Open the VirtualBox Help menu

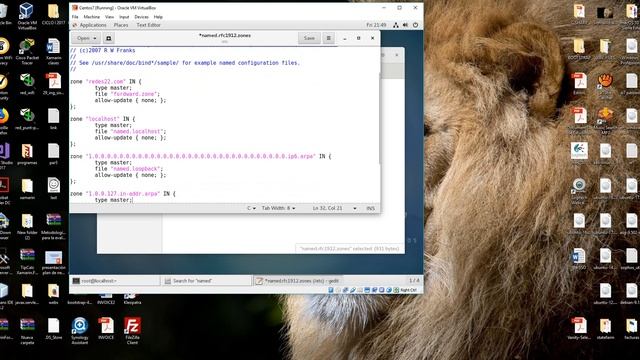point(158,17)
